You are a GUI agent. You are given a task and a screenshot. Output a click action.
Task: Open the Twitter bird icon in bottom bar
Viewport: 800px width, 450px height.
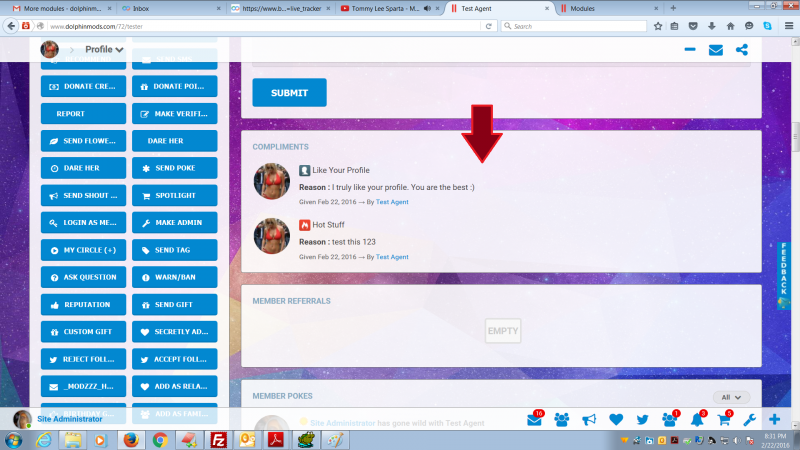click(642, 420)
